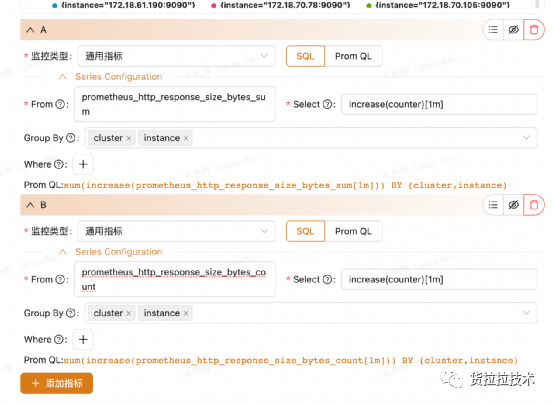
Task: Toggle visibility eye for query B
Action: click(x=514, y=204)
